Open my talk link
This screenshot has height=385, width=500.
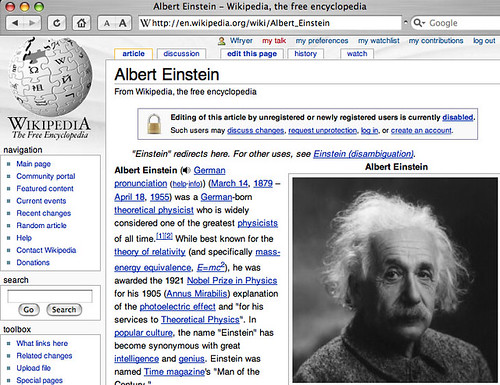[274, 41]
